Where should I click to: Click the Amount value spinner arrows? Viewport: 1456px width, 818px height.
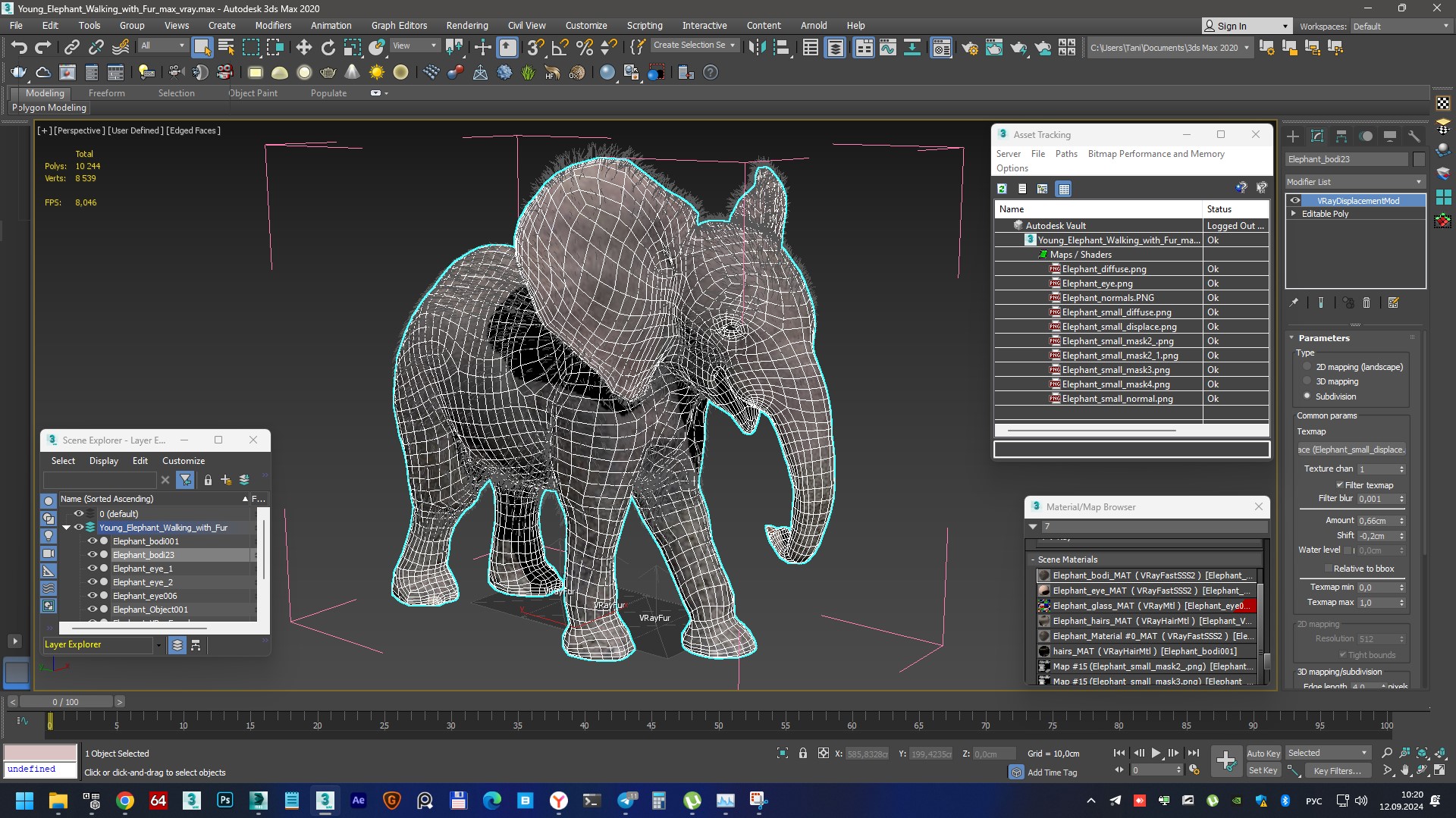1401,521
